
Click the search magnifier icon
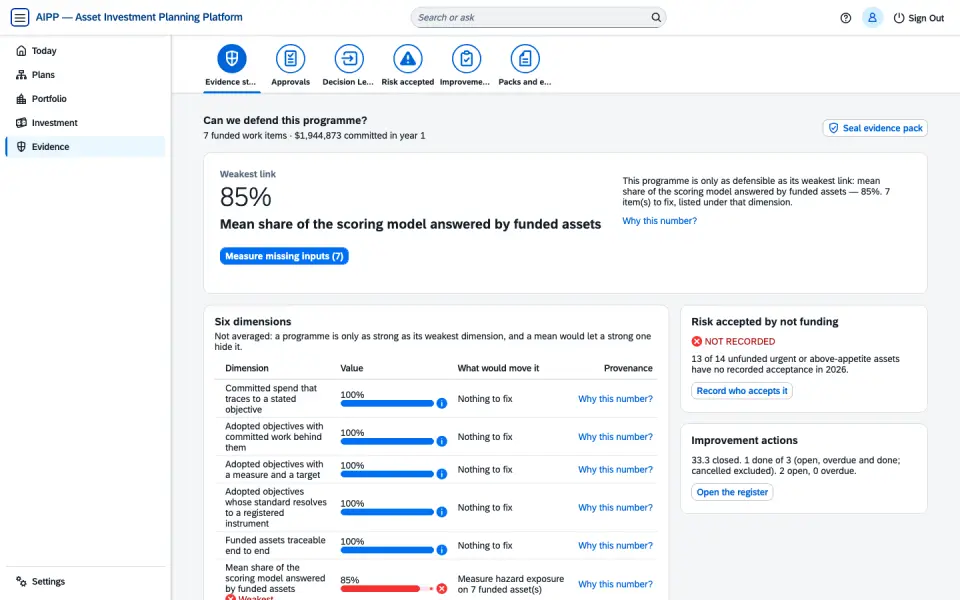656,17
